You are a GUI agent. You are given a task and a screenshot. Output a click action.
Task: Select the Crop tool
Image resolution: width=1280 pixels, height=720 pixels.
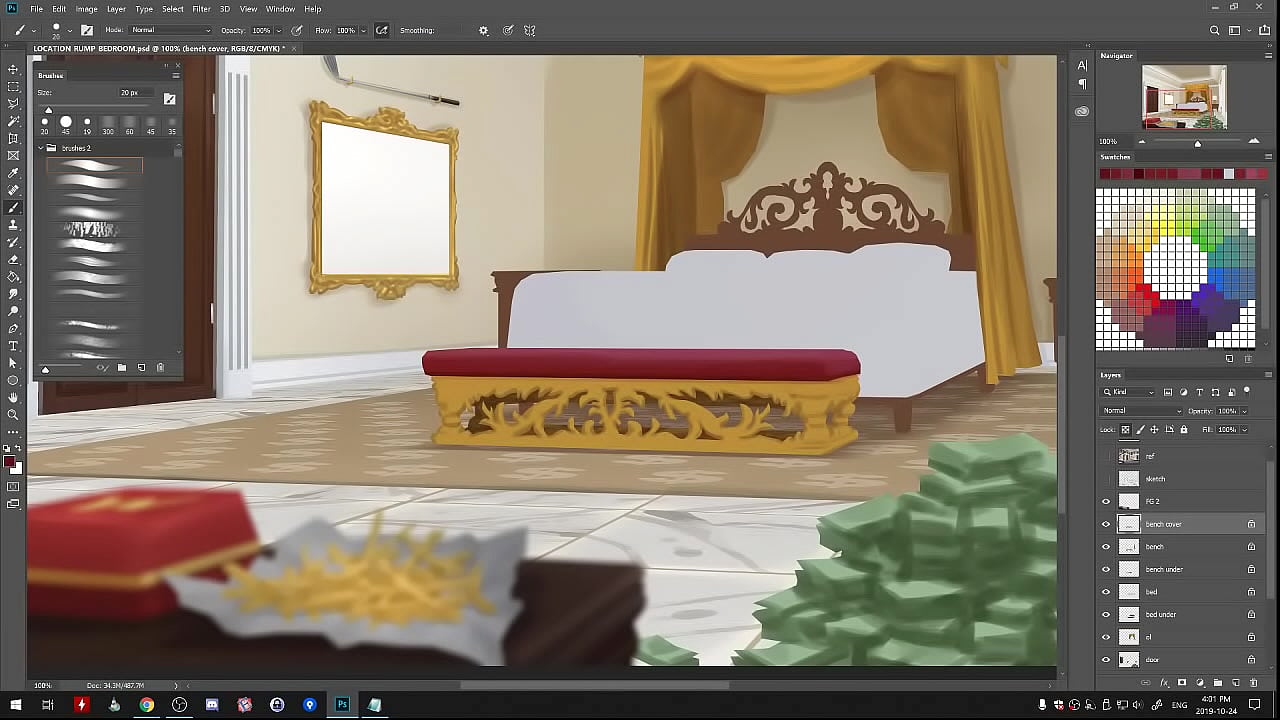[14, 138]
